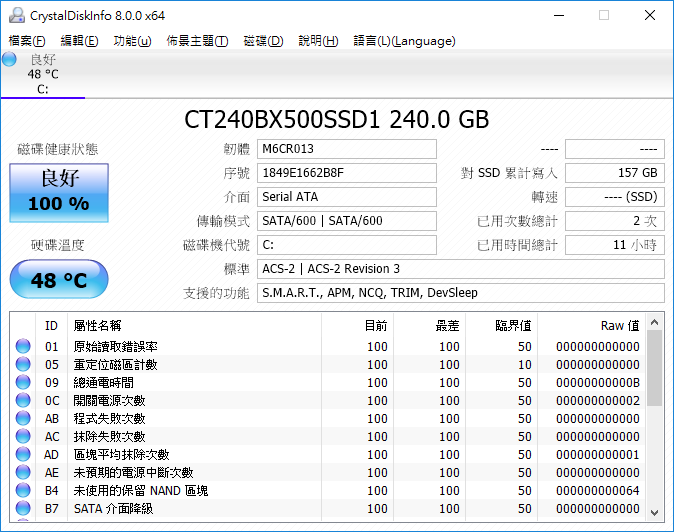Click status orb for attribute 05 重定位磁區計數
Image resolution: width=674 pixels, height=532 pixels.
pos(23,364)
